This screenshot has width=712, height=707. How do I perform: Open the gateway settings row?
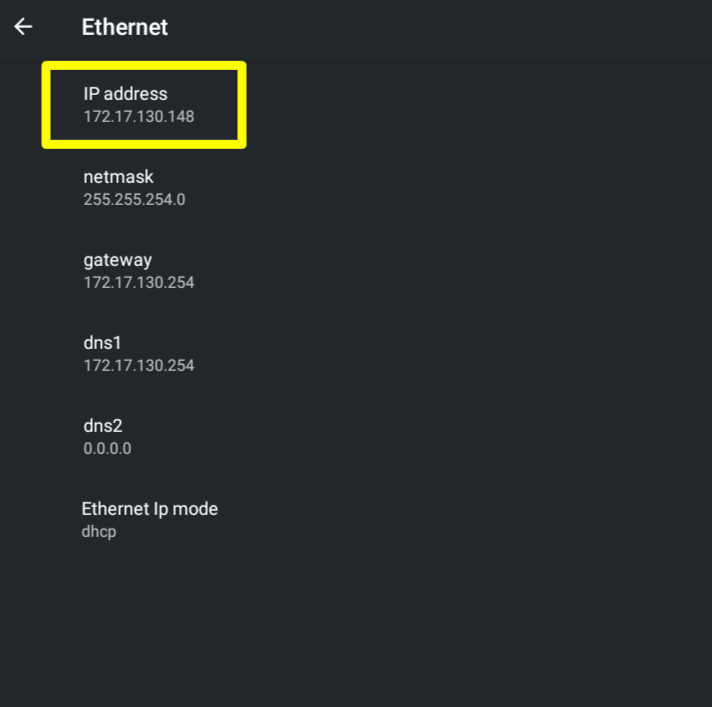[x=300, y=271]
